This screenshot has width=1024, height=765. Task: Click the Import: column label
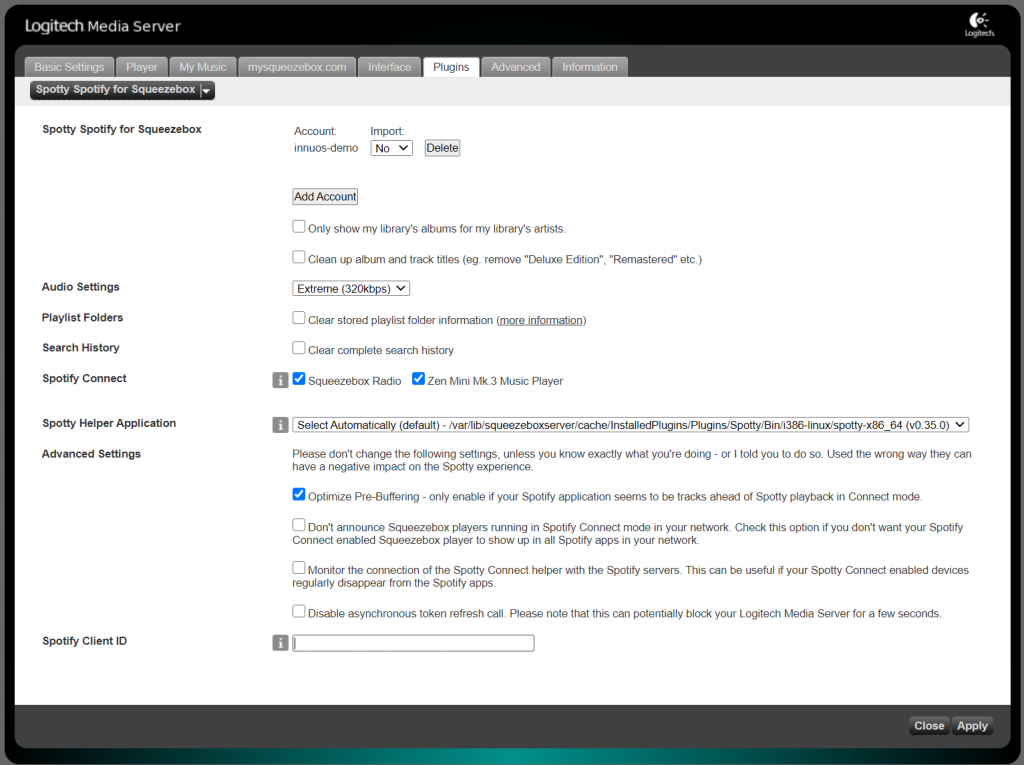[387, 131]
